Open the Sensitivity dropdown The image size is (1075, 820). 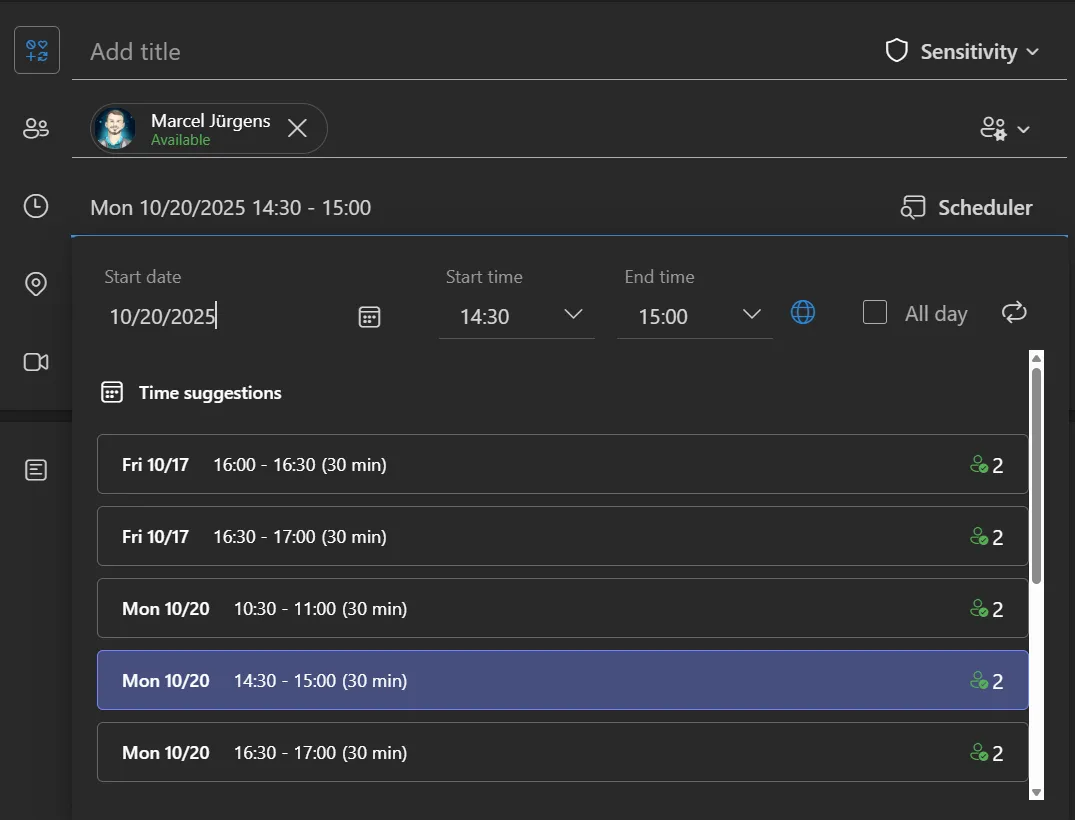click(963, 51)
